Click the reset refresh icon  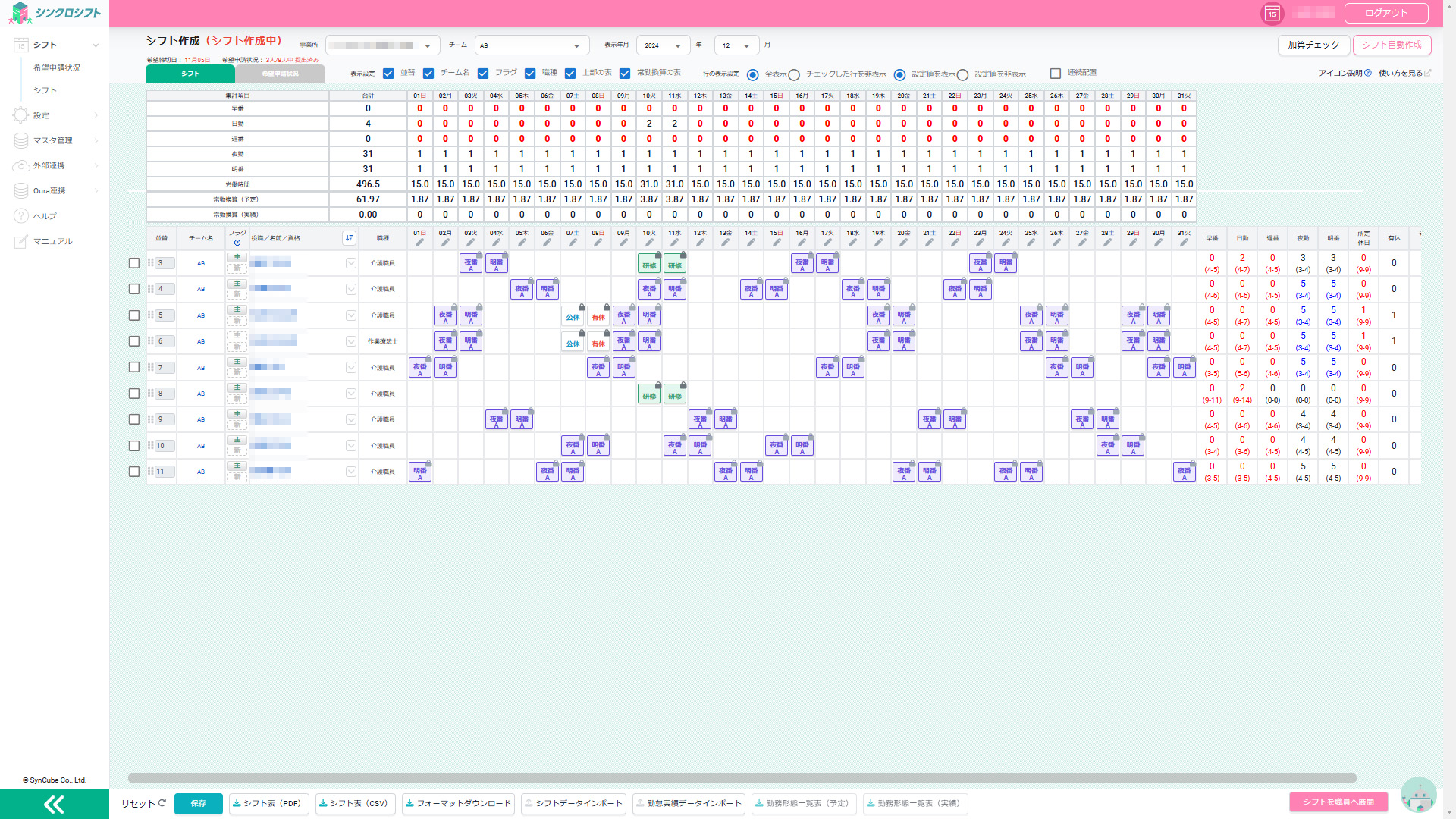point(162,803)
